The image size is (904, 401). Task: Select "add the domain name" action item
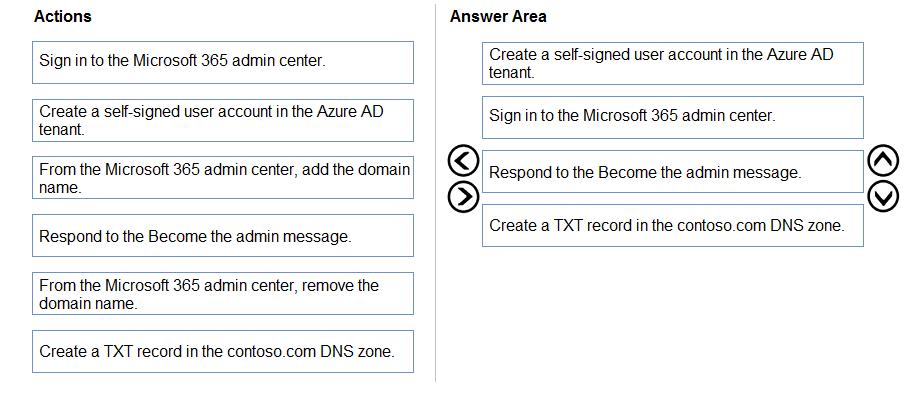click(x=222, y=178)
